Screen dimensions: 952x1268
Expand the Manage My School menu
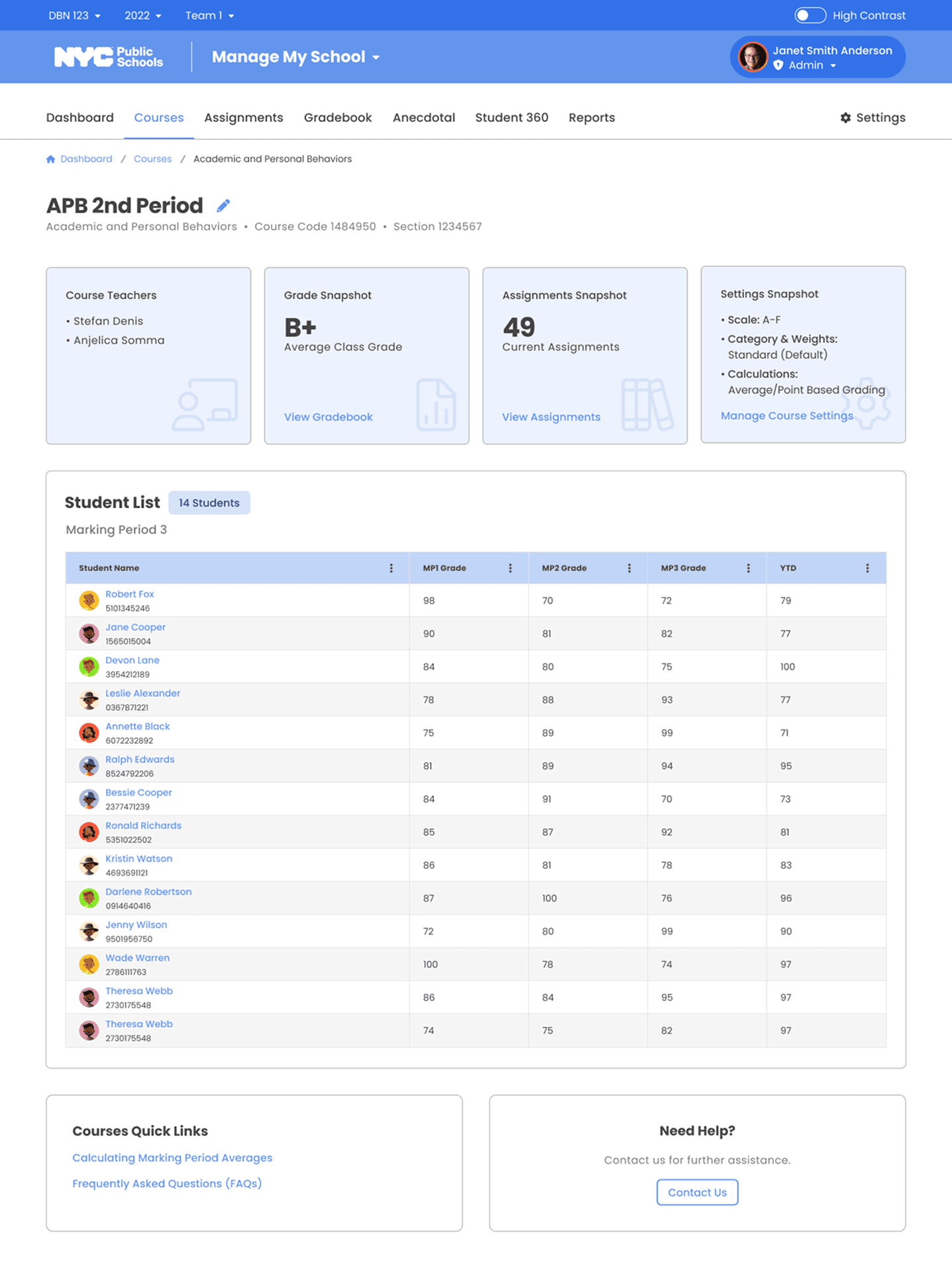pos(295,57)
